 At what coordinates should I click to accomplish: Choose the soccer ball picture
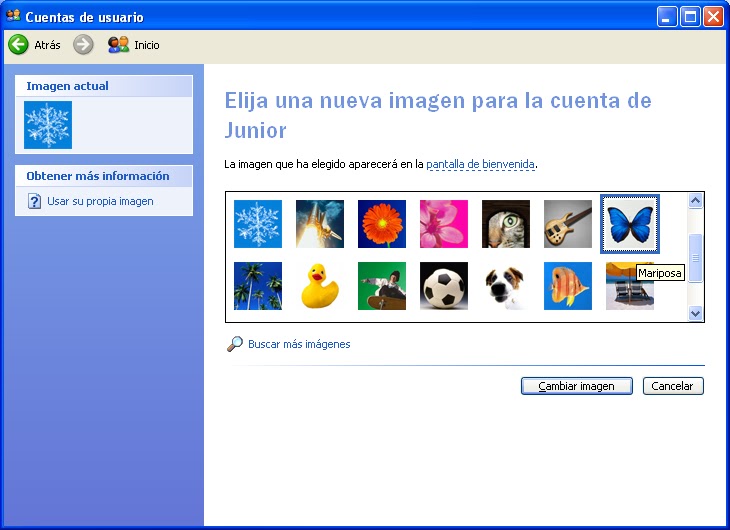tap(444, 286)
